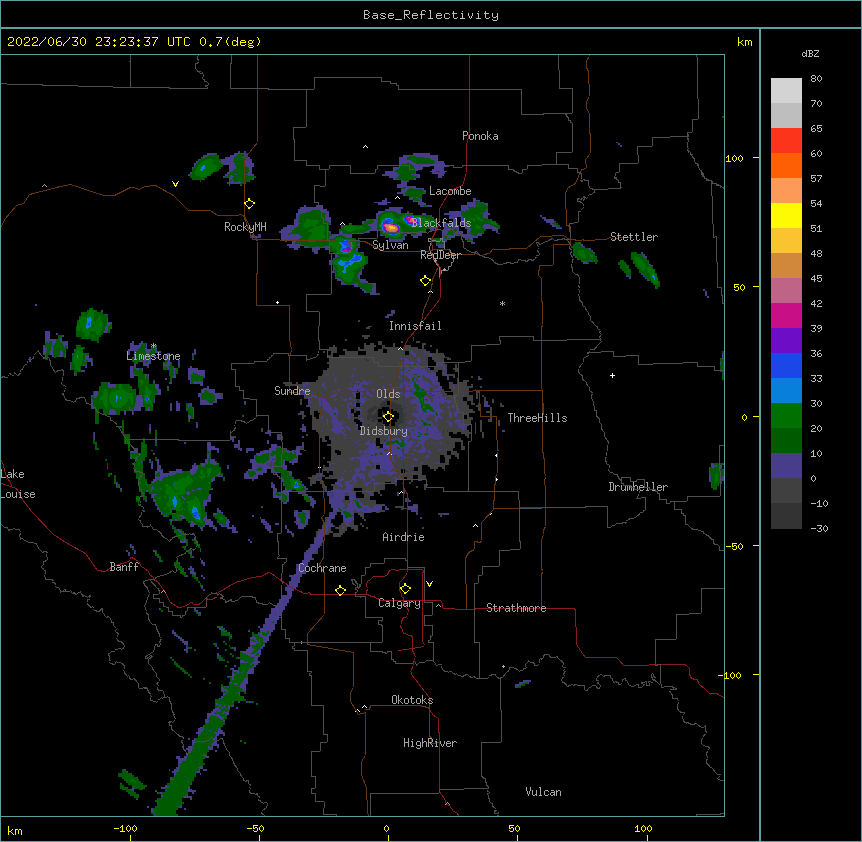This screenshot has height=842, width=862.
Task: Click the yellow diamond marker south of RedDeer
Action: (426, 281)
